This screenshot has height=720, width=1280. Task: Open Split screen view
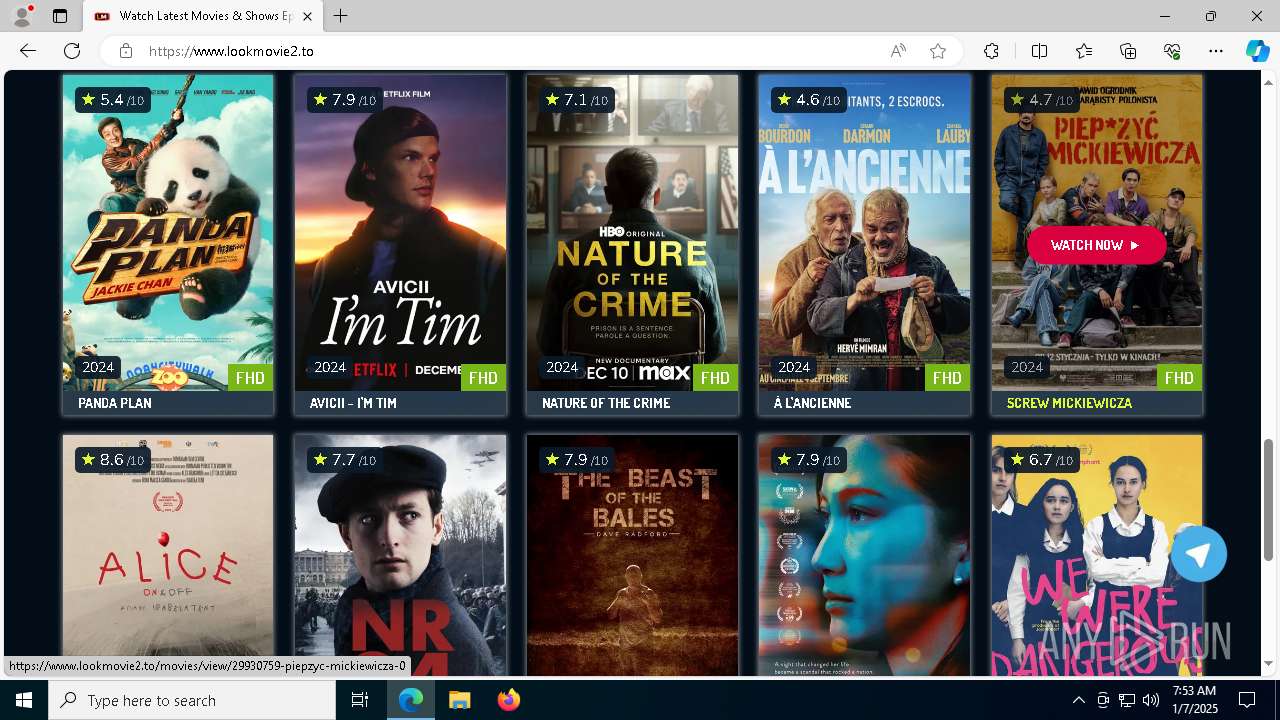click(x=1039, y=51)
